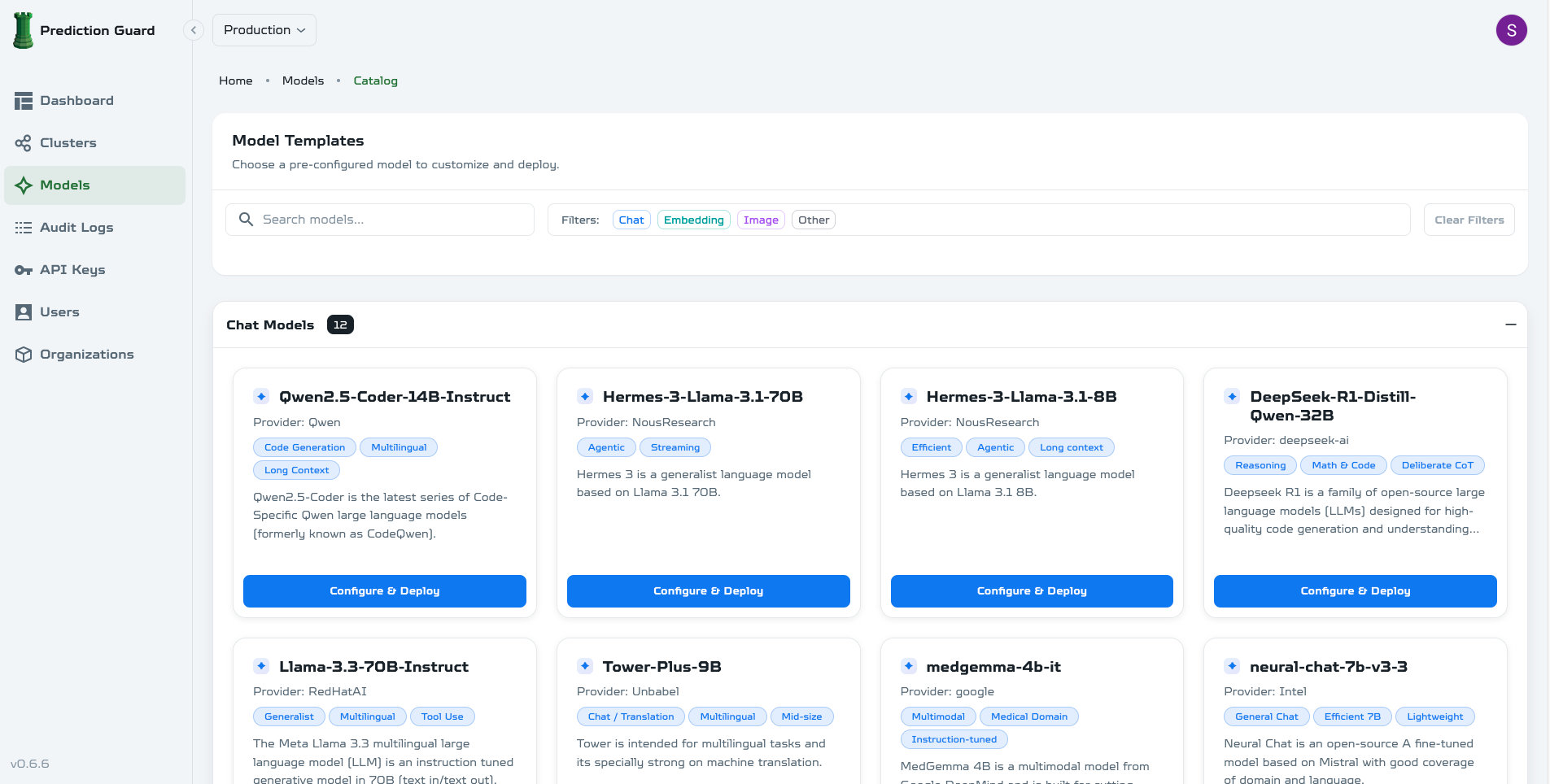Image resolution: width=1550 pixels, height=784 pixels.
Task: Click the Users sidebar icon
Action: pos(24,312)
